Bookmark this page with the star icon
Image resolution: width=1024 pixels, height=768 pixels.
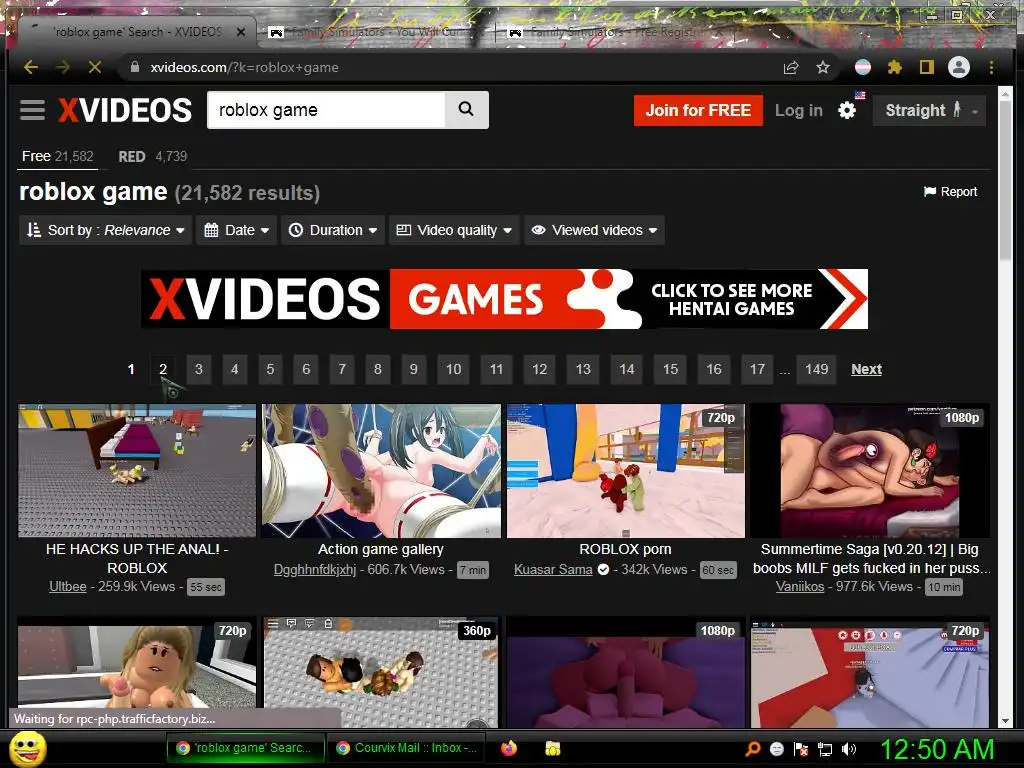[x=823, y=67]
